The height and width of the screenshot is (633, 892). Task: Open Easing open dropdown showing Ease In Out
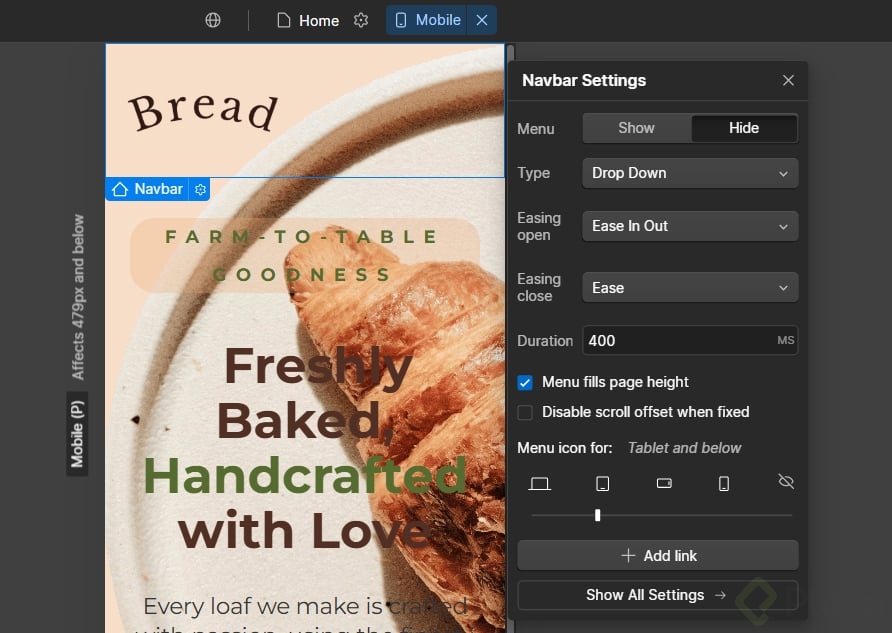pyautogui.click(x=690, y=226)
